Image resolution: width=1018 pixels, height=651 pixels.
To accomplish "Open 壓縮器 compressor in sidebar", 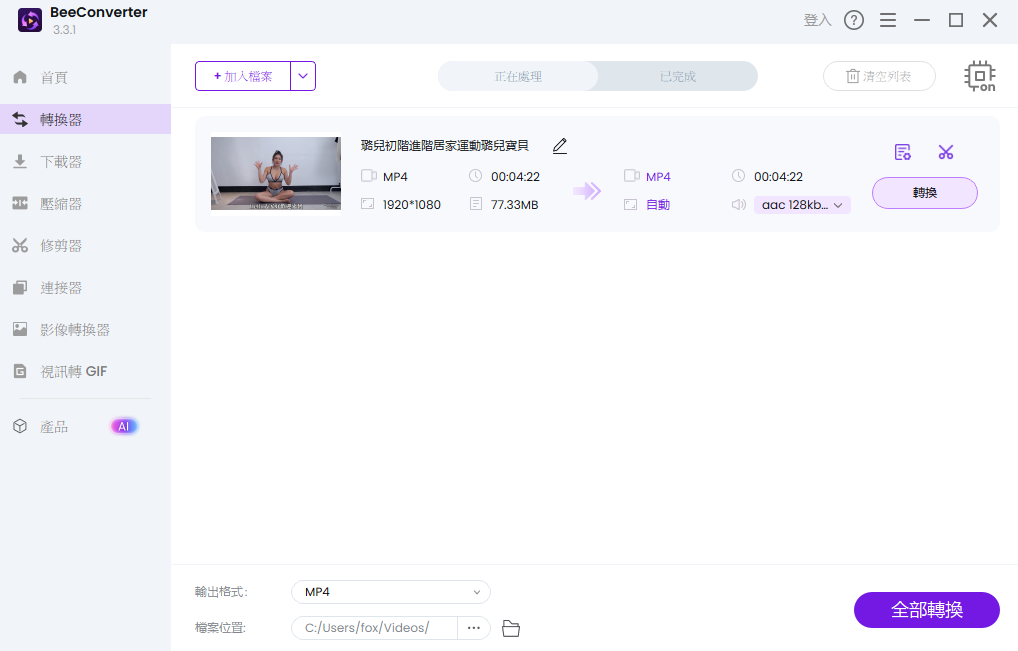I will [x=85, y=204].
